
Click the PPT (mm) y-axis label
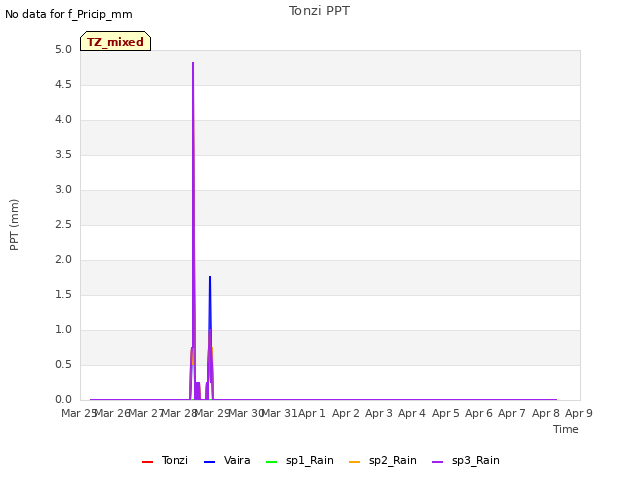pos(14,225)
